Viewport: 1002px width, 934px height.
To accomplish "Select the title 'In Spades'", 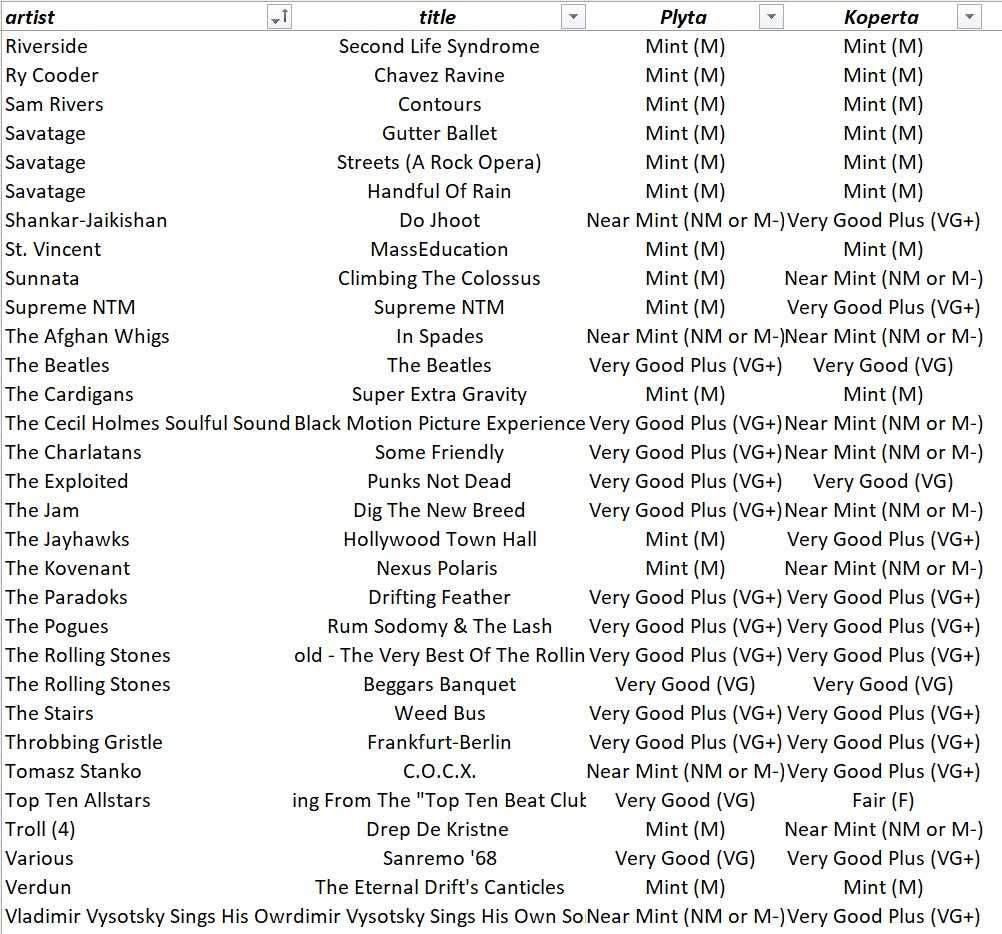I will click(x=439, y=336).
